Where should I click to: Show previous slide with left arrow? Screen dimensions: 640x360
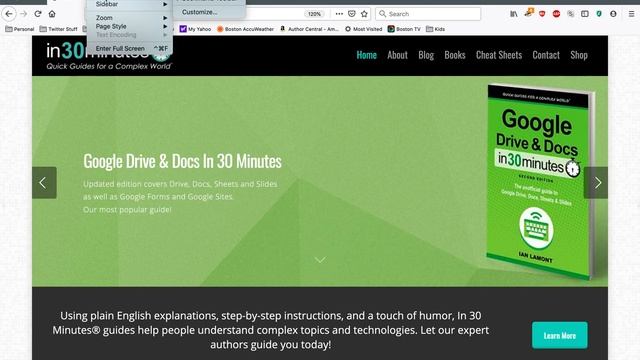[x=44, y=182]
